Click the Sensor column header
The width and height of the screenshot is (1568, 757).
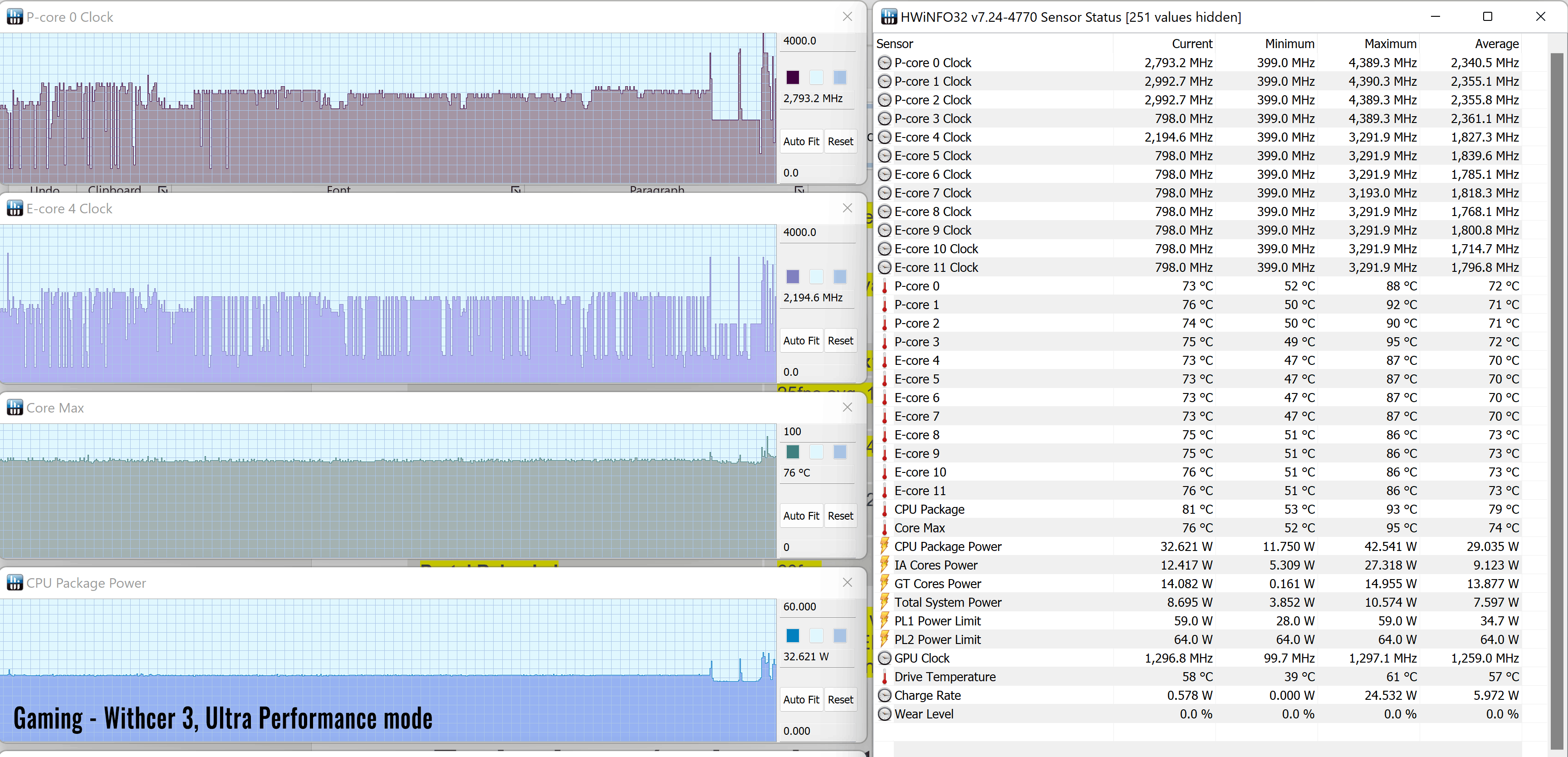894,44
